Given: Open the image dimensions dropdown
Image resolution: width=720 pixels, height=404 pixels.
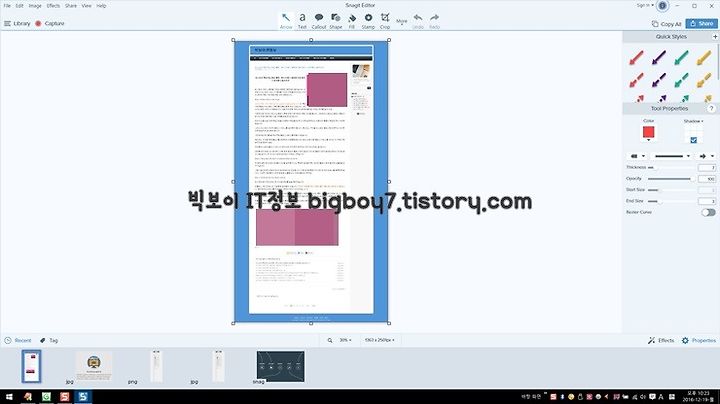Looking at the screenshot, I should point(379,340).
